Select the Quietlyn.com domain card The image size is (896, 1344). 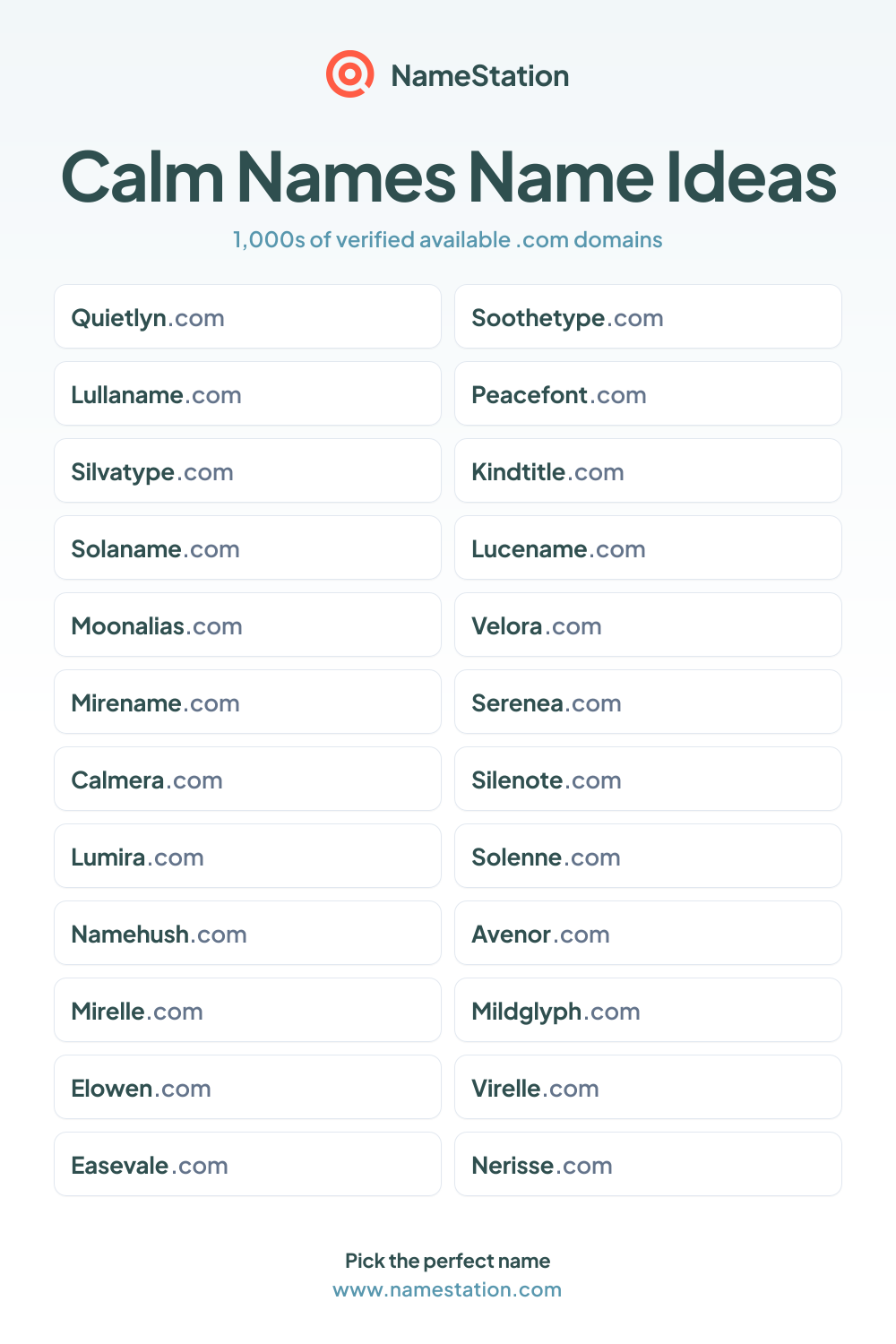tap(247, 316)
